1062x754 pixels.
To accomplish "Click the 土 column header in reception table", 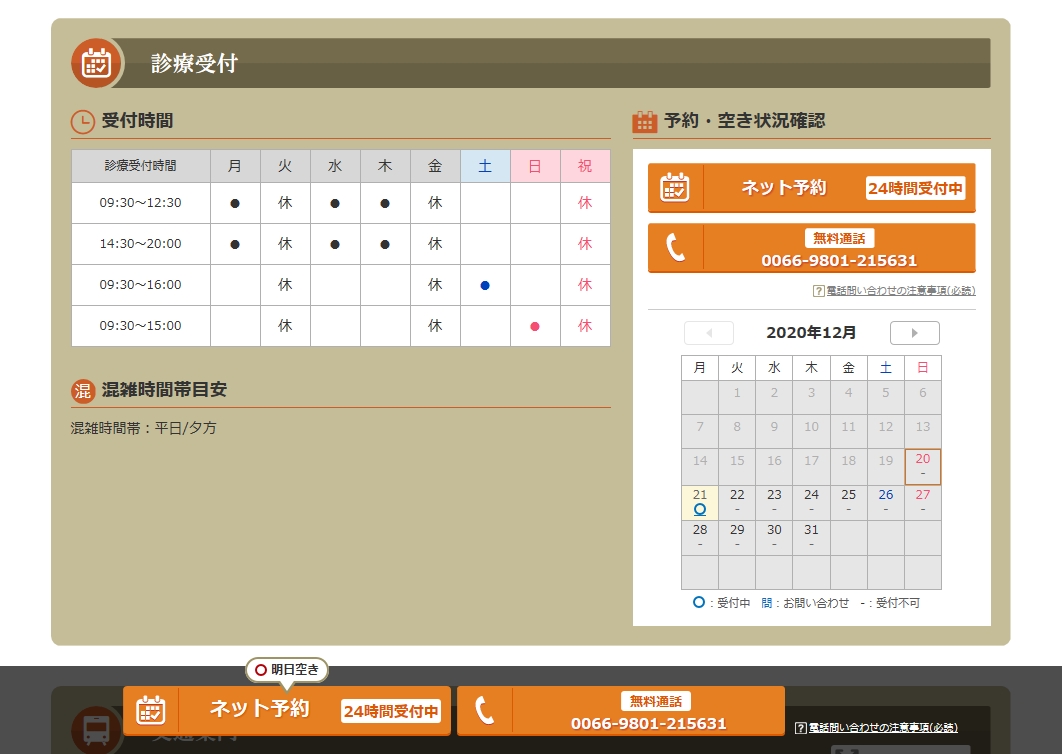I will click(x=485, y=166).
